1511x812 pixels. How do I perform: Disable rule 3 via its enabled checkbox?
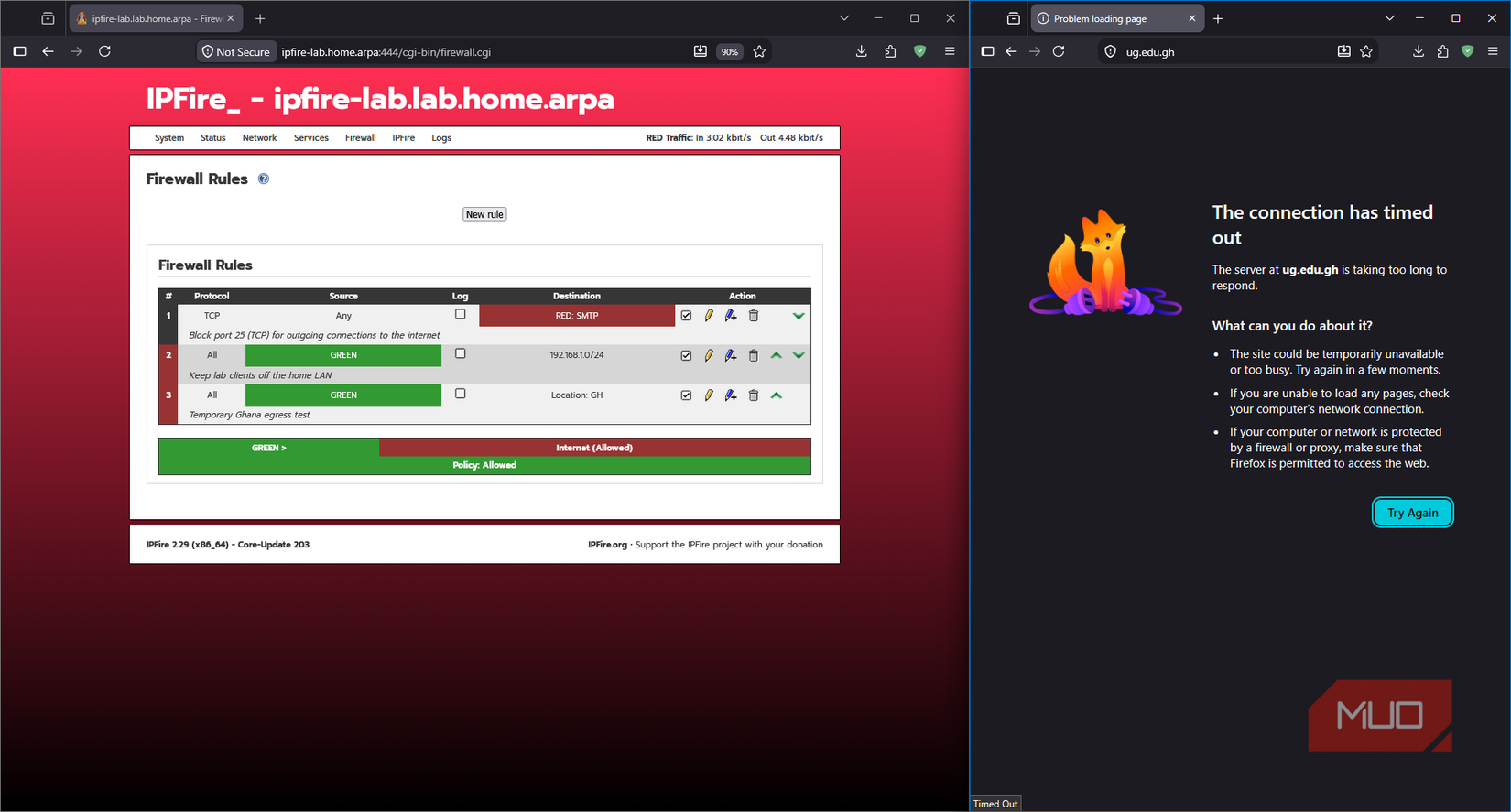[x=686, y=395]
